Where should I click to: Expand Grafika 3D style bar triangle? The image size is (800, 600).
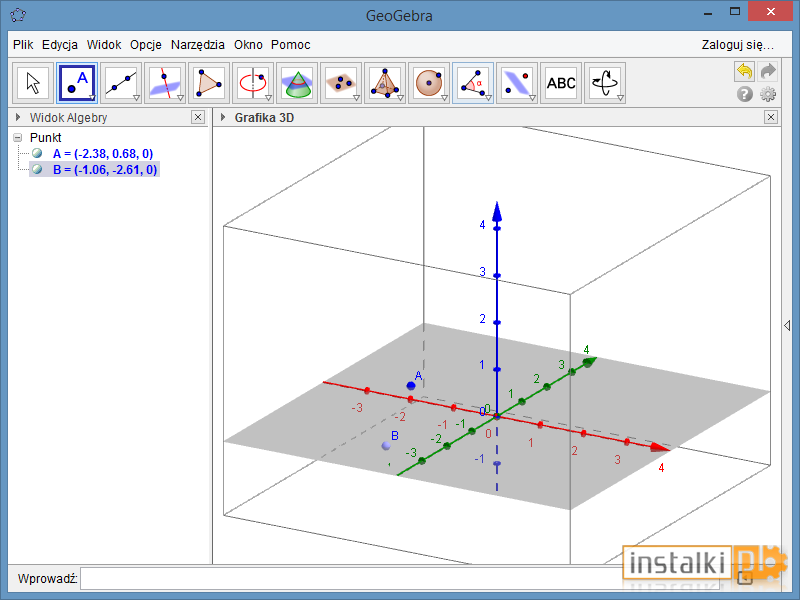point(223,117)
